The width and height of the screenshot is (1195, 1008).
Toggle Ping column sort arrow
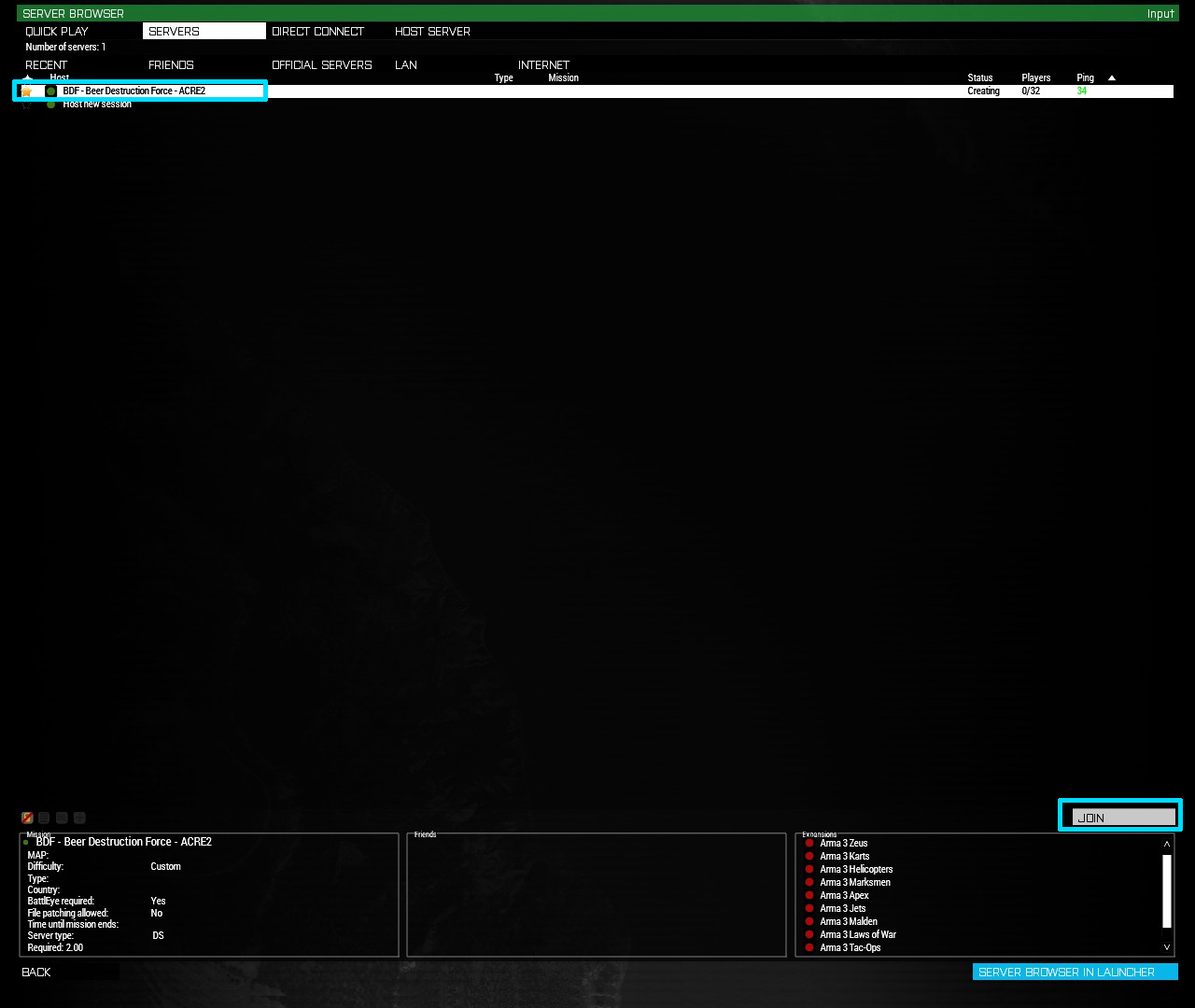1111,78
